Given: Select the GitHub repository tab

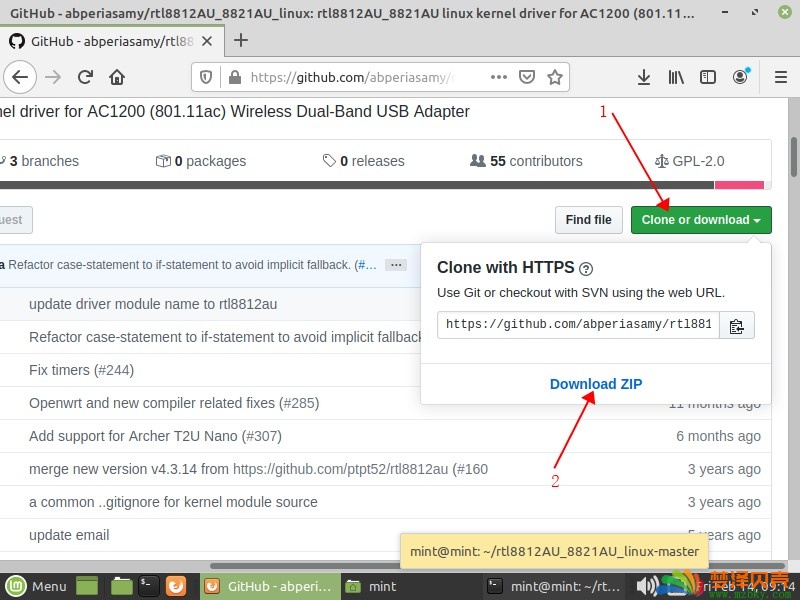Looking at the screenshot, I should coord(111,41).
